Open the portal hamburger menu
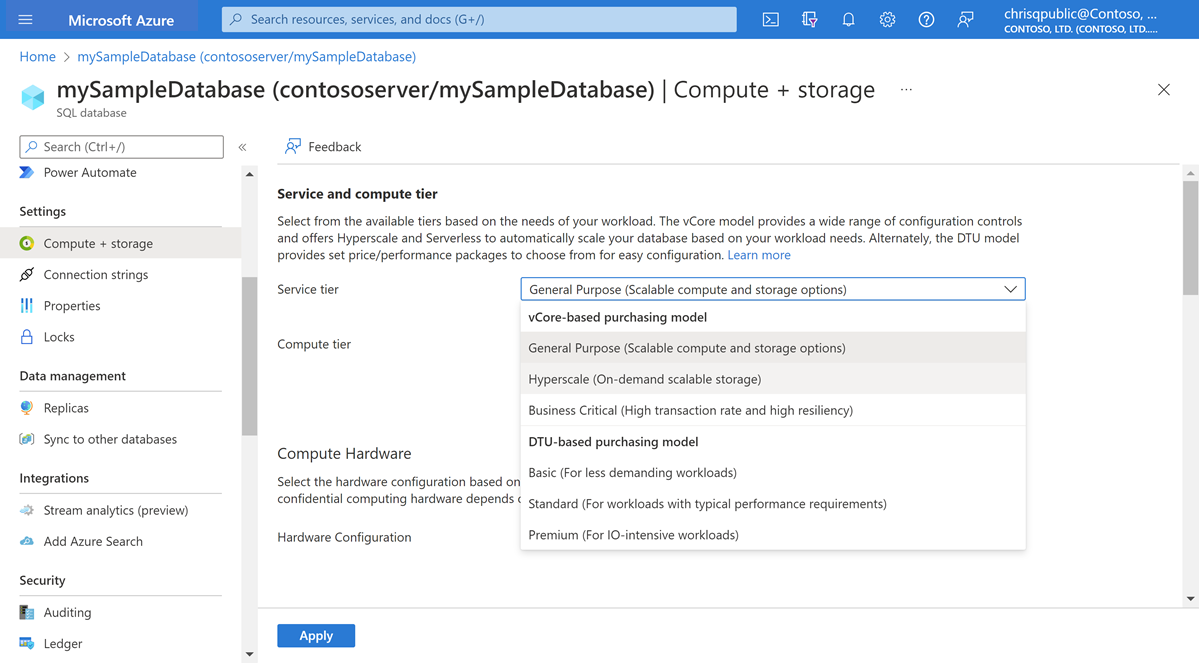 [x=26, y=20]
